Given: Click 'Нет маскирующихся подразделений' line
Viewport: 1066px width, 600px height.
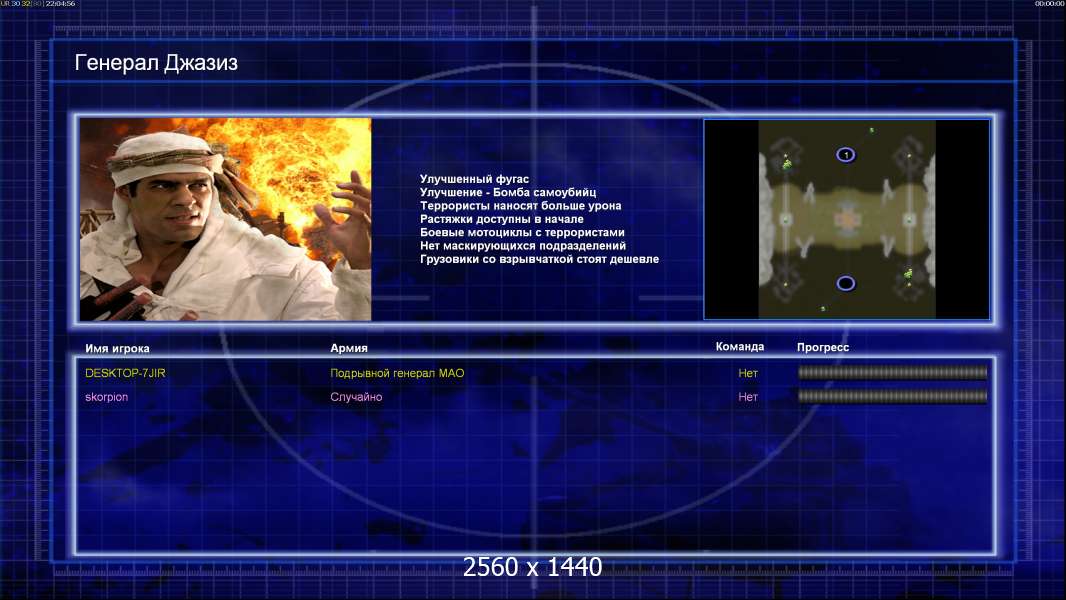Looking at the screenshot, I should pos(522,245).
